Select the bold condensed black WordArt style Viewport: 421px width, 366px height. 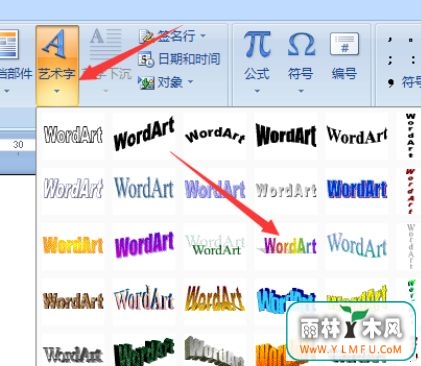[x=286, y=135]
